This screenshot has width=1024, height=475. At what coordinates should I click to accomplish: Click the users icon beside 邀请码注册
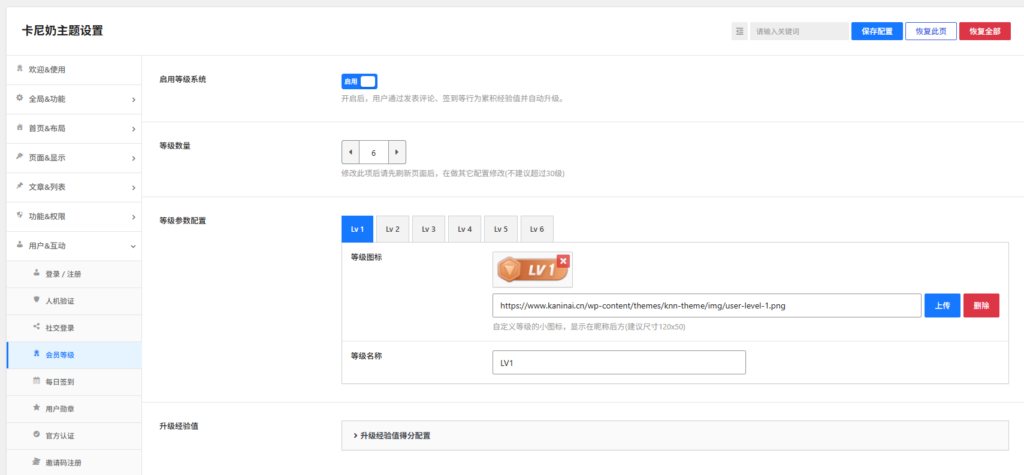pos(36,461)
